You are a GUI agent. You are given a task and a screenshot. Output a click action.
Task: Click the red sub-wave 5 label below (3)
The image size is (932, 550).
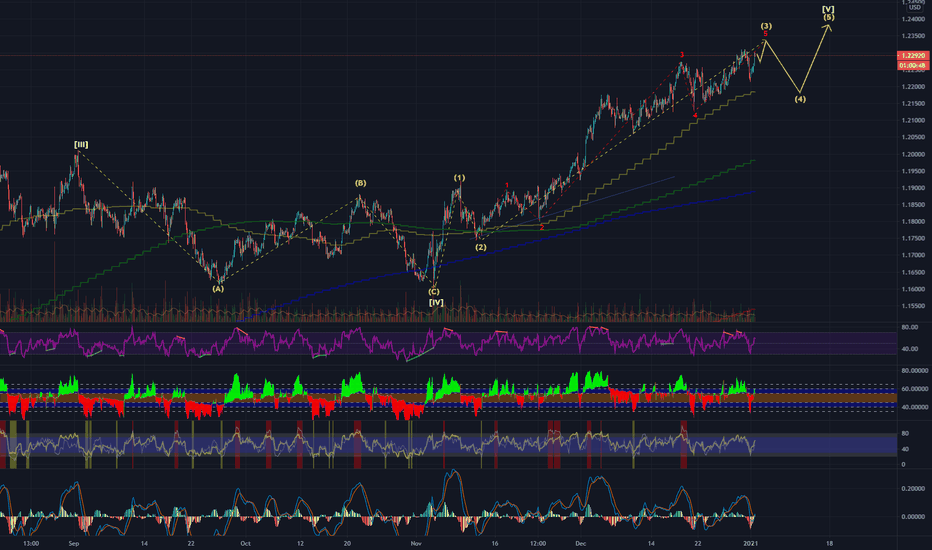tap(766, 34)
